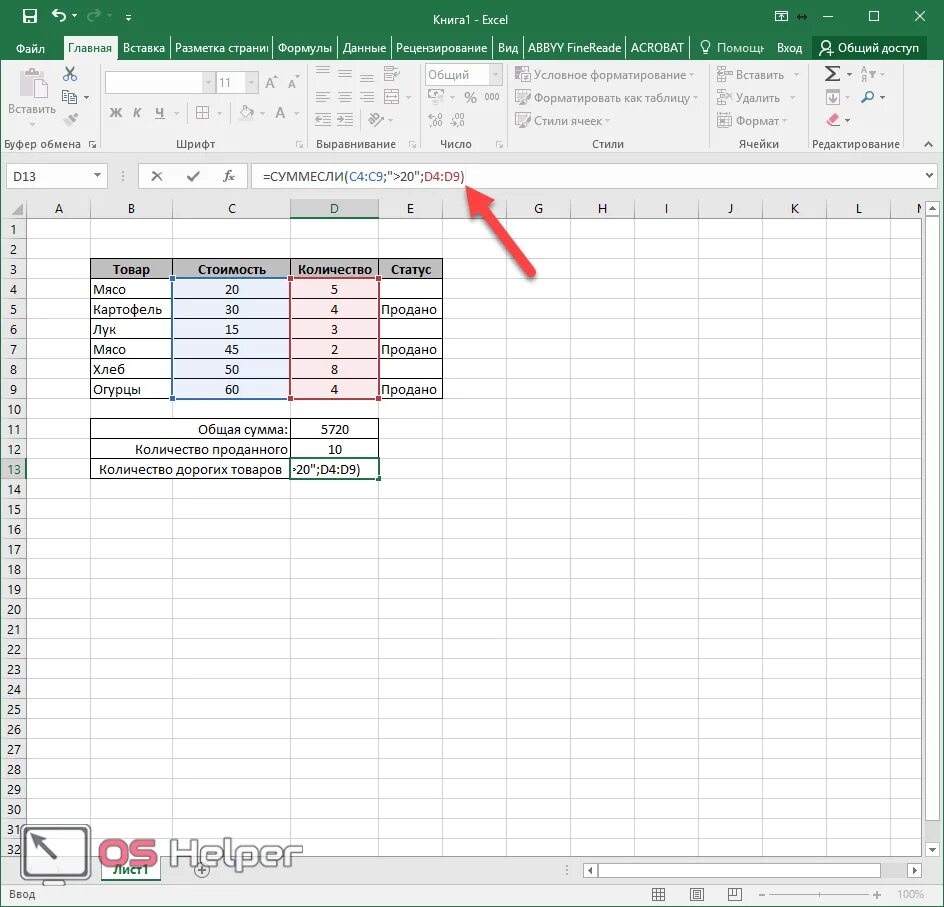Switch to Page Break Preview in status bar
This screenshot has width=944, height=907.
pyautogui.click(x=734, y=895)
